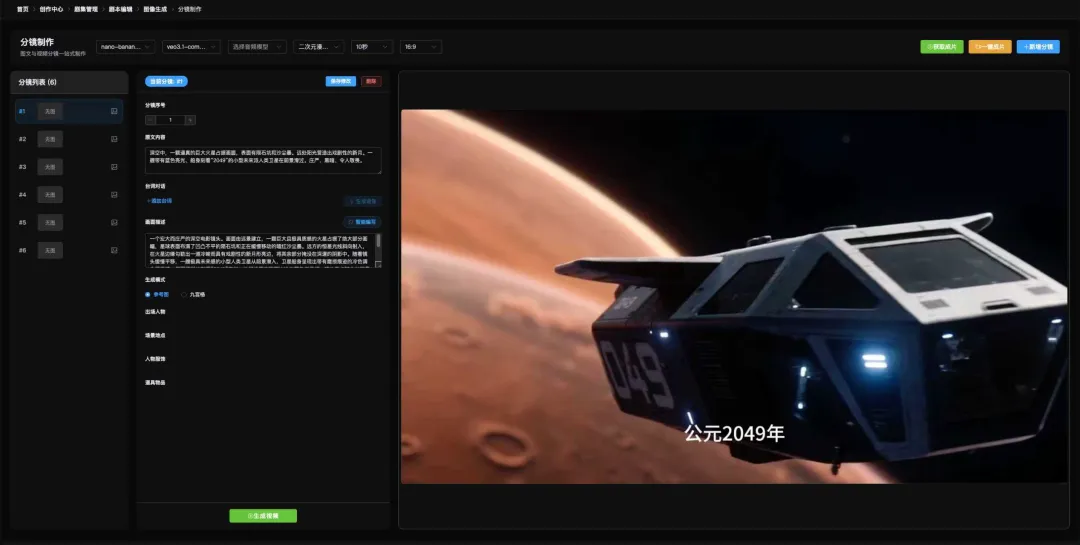Go to 剧集管理 in the breadcrumb
This screenshot has height=545, width=1080.
coord(86,10)
